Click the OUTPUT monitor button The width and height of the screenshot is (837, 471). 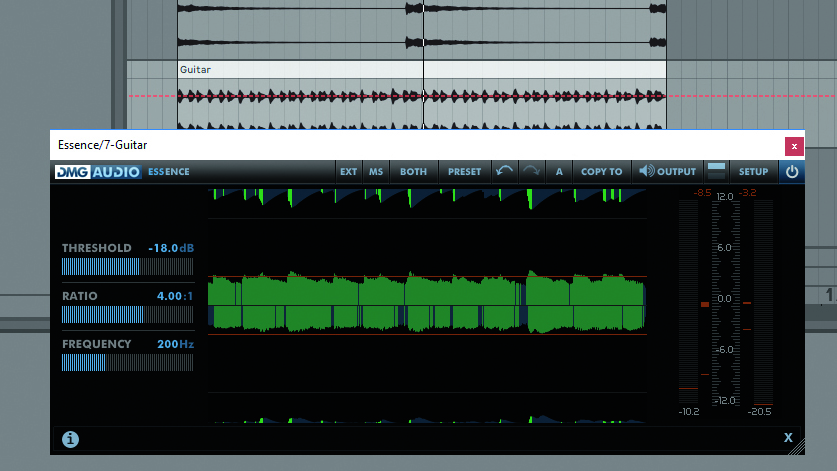[x=668, y=171]
